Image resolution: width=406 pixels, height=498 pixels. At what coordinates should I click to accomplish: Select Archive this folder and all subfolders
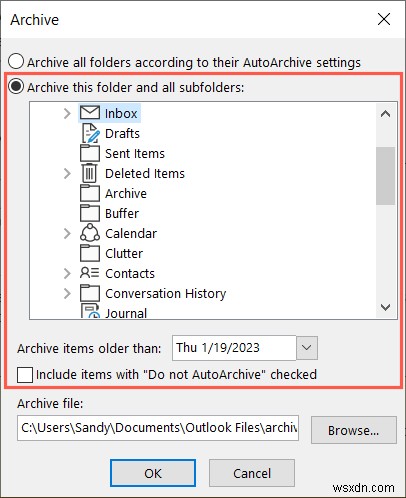coord(16,87)
